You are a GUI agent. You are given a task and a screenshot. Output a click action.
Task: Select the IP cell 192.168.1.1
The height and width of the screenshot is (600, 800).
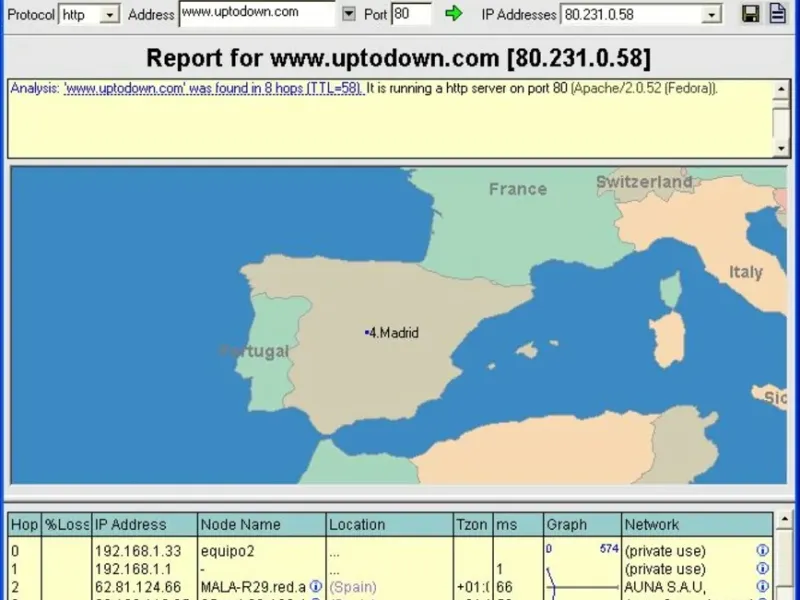pos(133,569)
